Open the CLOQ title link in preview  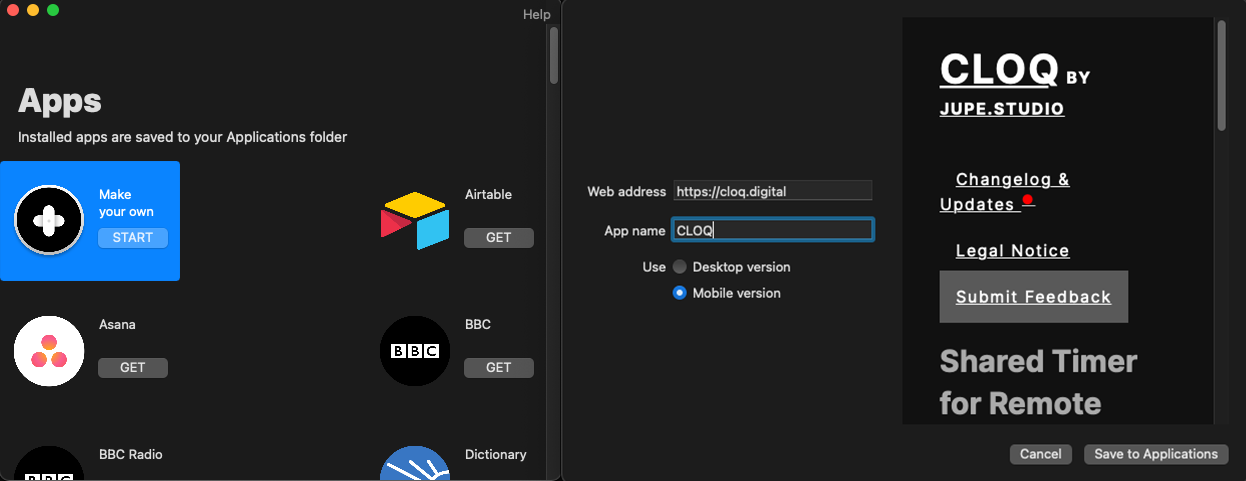pyautogui.click(x=999, y=68)
